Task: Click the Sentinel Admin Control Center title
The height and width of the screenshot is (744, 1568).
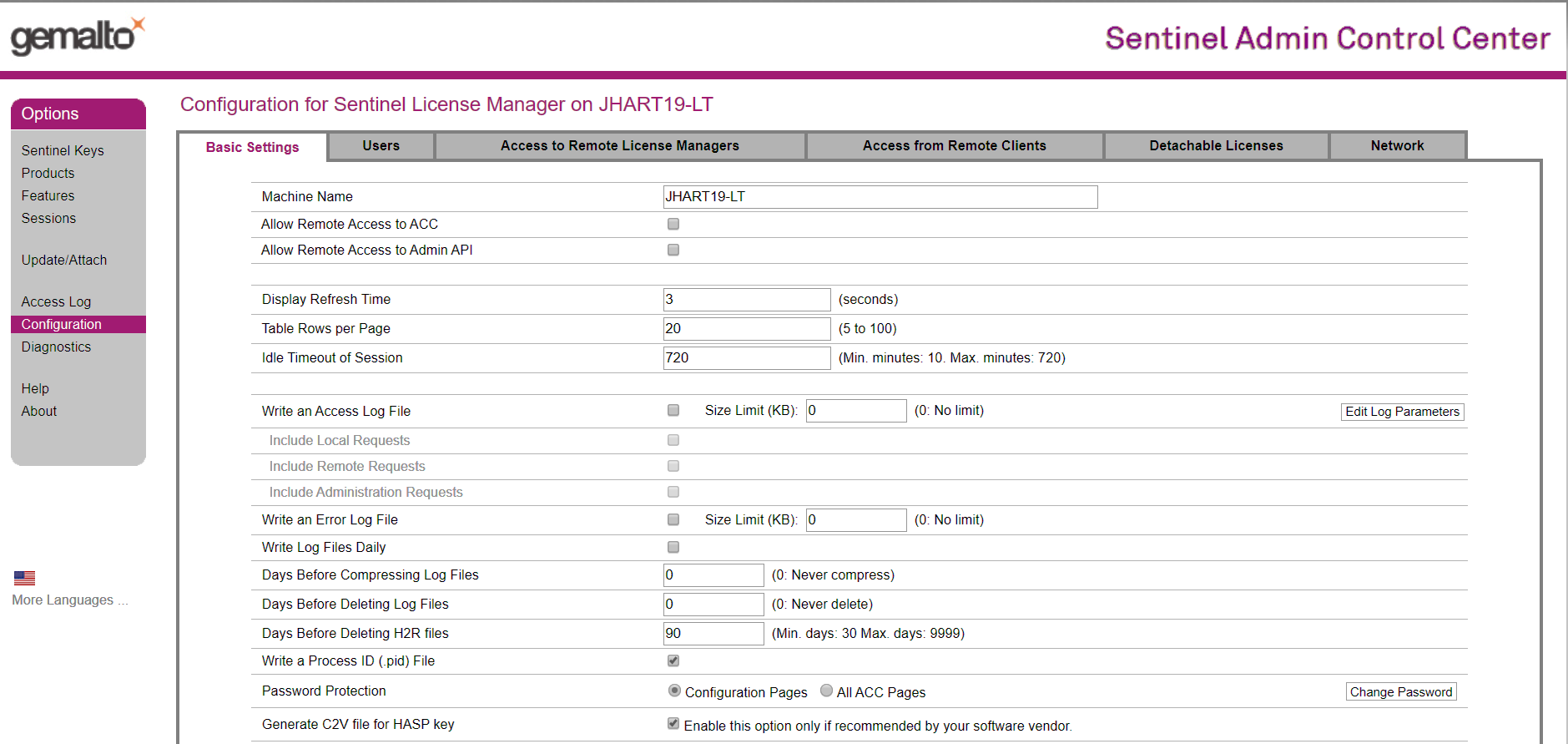Action: pos(1328,38)
